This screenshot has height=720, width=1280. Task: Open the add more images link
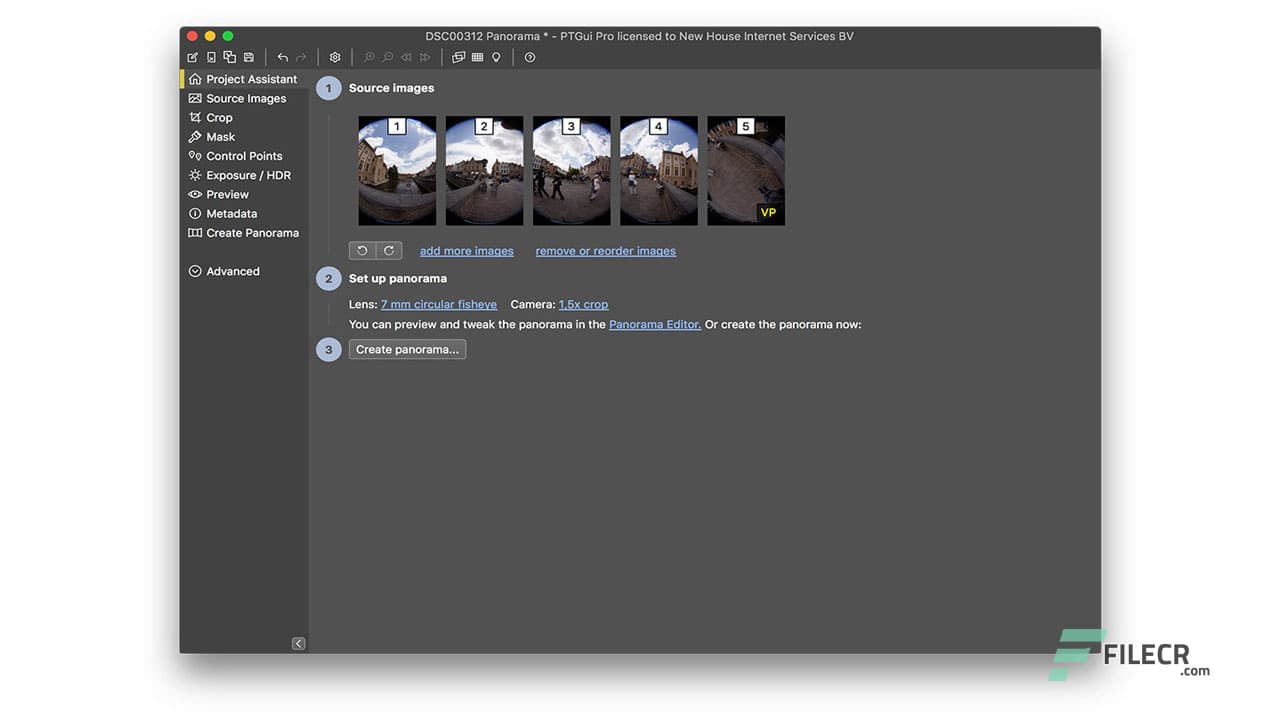point(466,250)
